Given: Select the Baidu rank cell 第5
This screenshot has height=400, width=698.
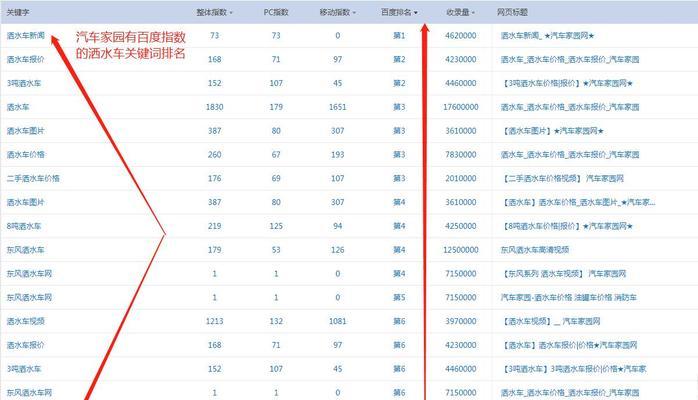Looking at the screenshot, I should pos(399,297).
